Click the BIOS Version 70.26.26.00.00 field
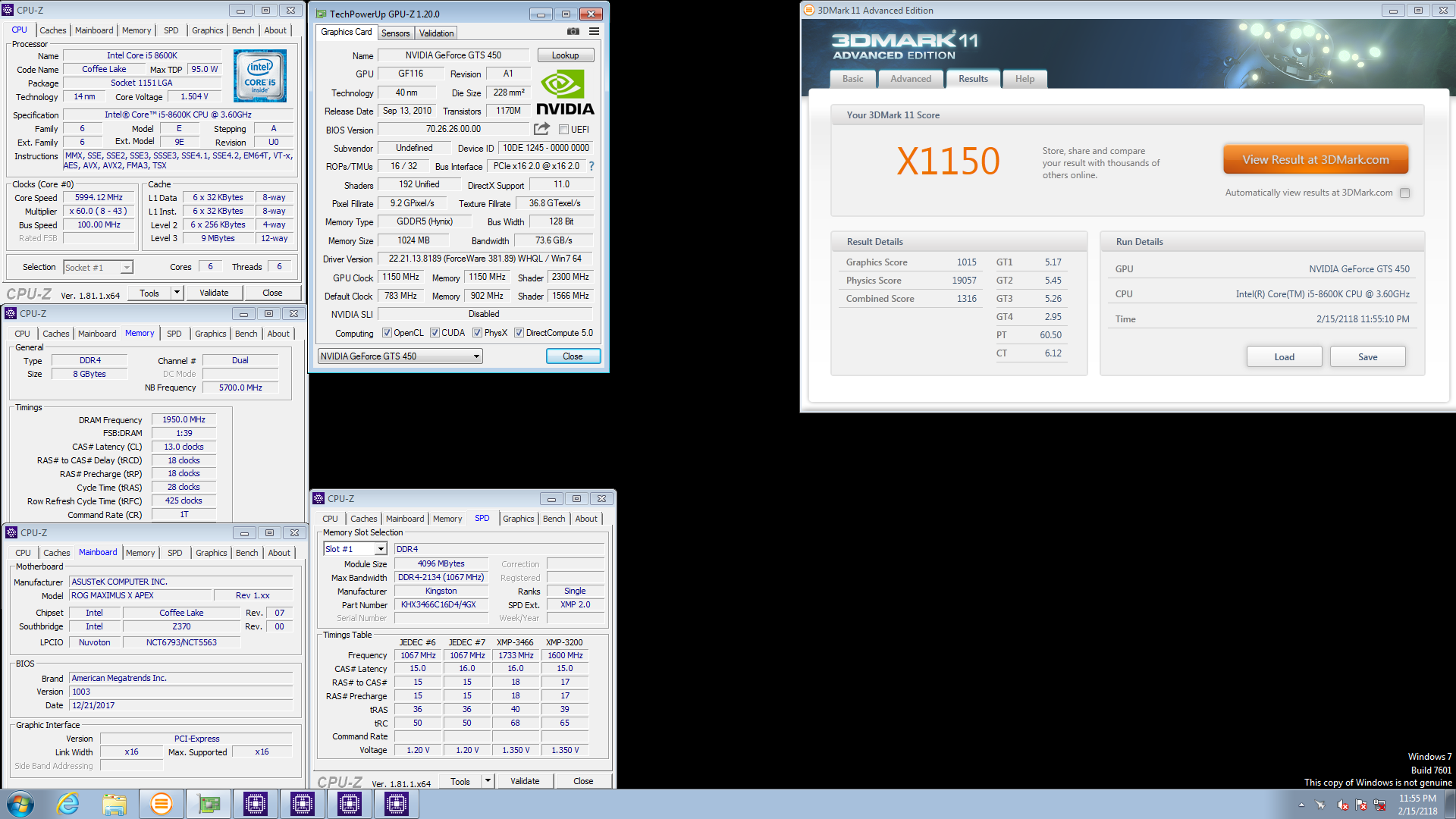This screenshot has width=1456, height=819. coord(453,129)
